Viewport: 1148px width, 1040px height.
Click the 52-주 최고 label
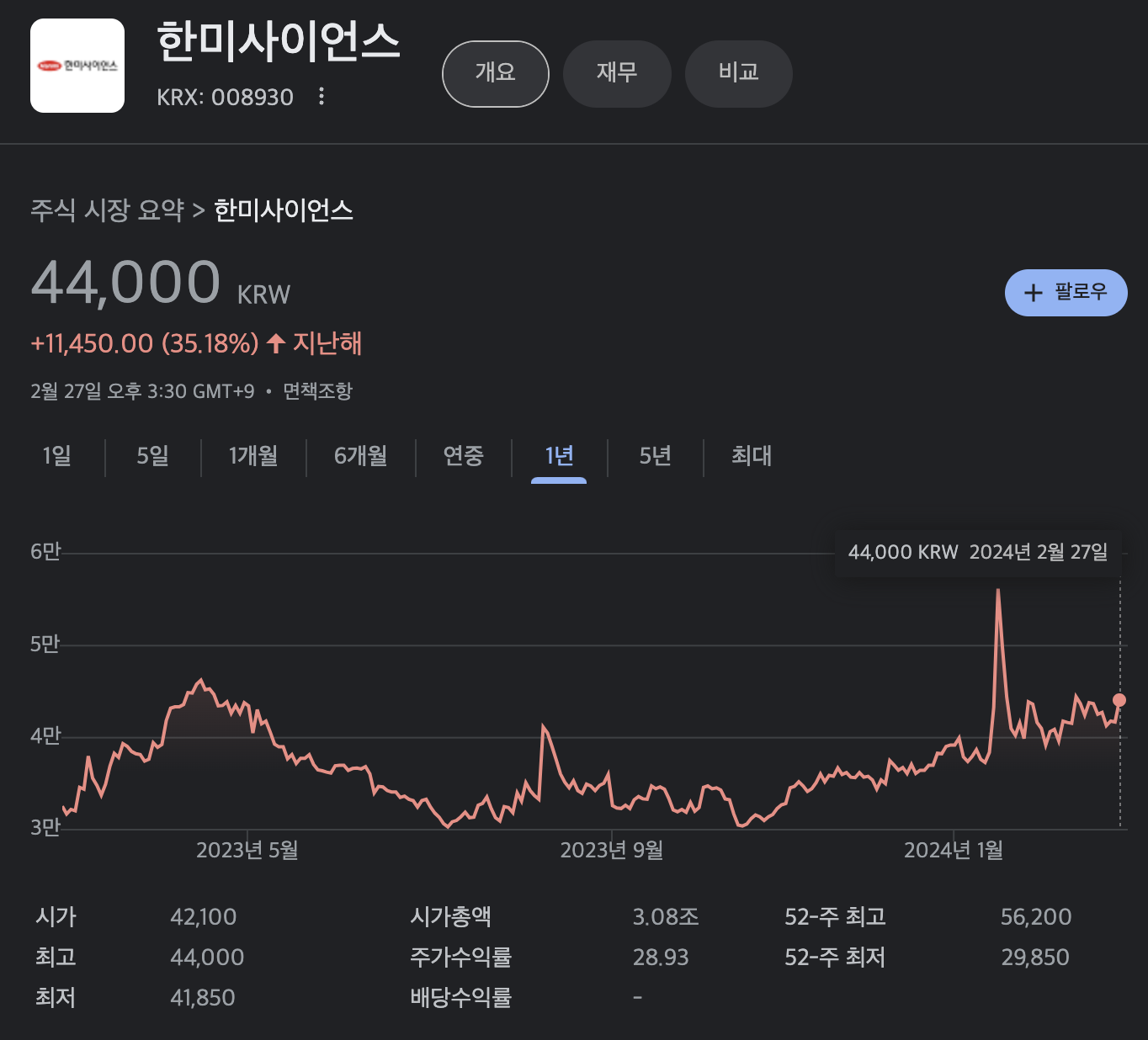pyautogui.click(x=835, y=917)
